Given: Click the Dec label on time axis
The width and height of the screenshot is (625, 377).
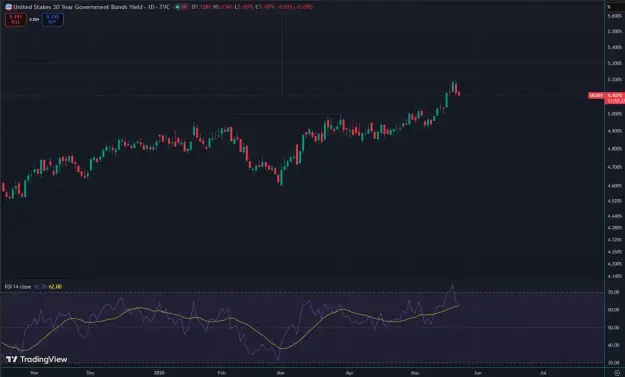Looking at the screenshot, I should click(x=90, y=373).
